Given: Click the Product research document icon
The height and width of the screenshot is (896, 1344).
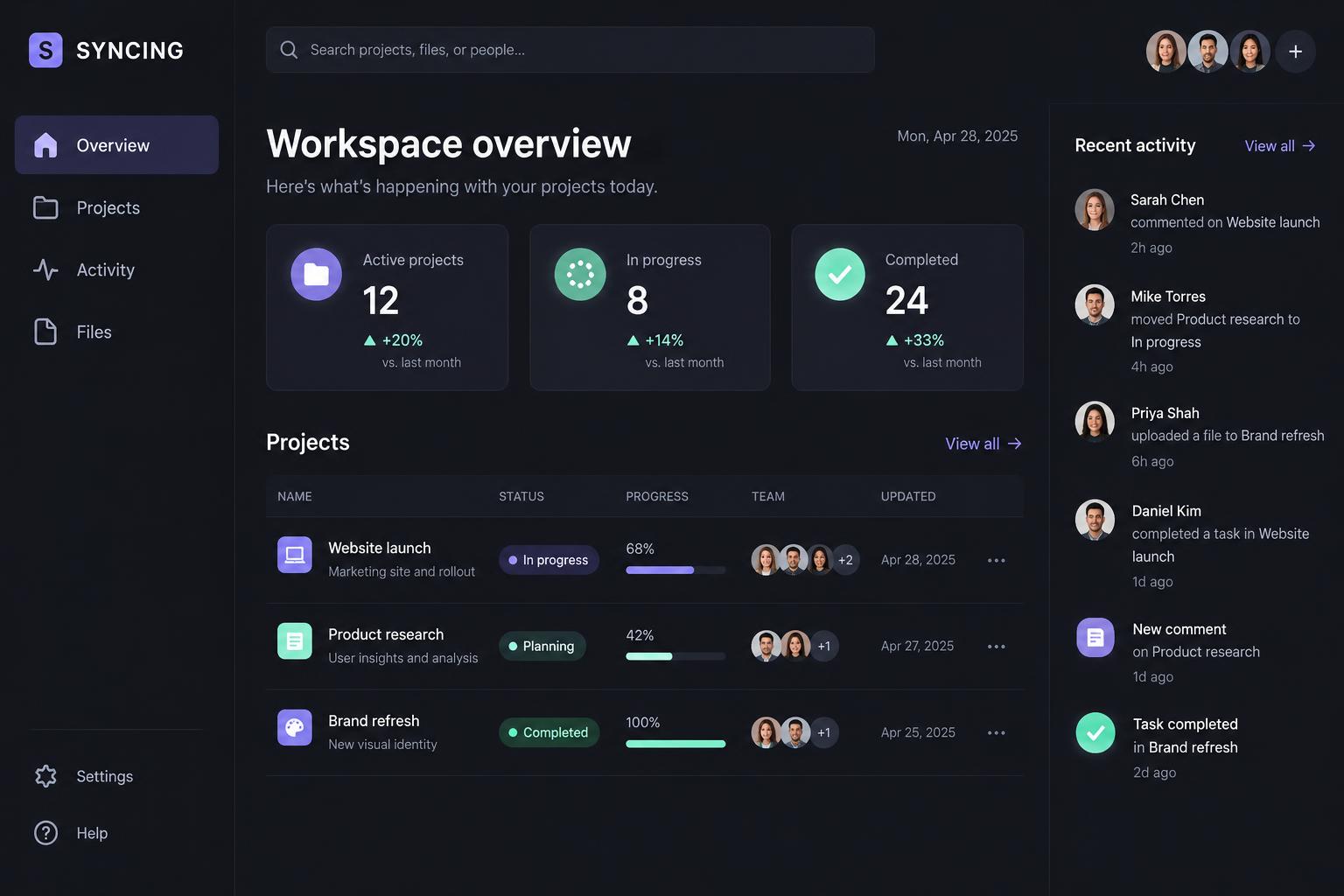Looking at the screenshot, I should coord(295,641).
